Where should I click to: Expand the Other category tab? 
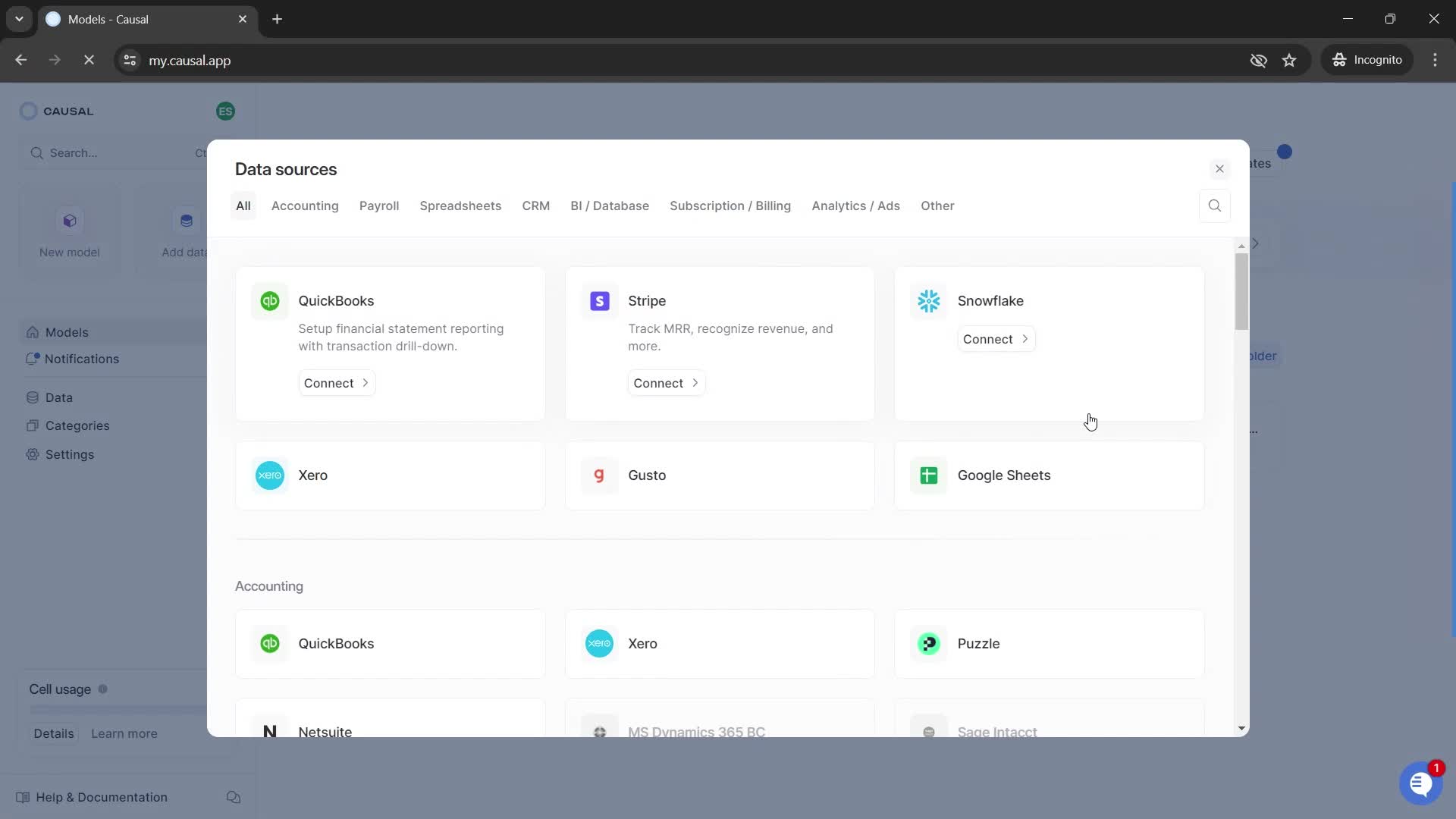[x=938, y=206]
